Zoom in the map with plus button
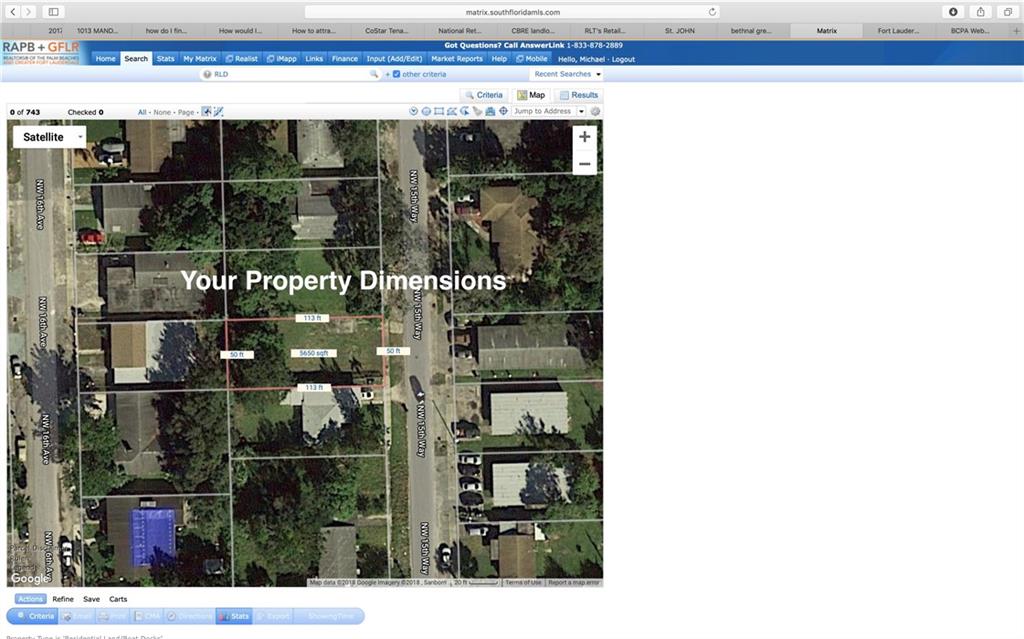1024x639 pixels. 585,137
